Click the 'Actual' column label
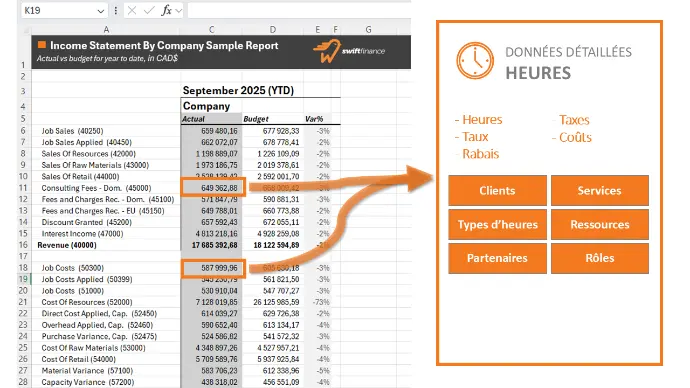Image resolution: width=690 pixels, height=388 pixels. pyautogui.click(x=194, y=119)
